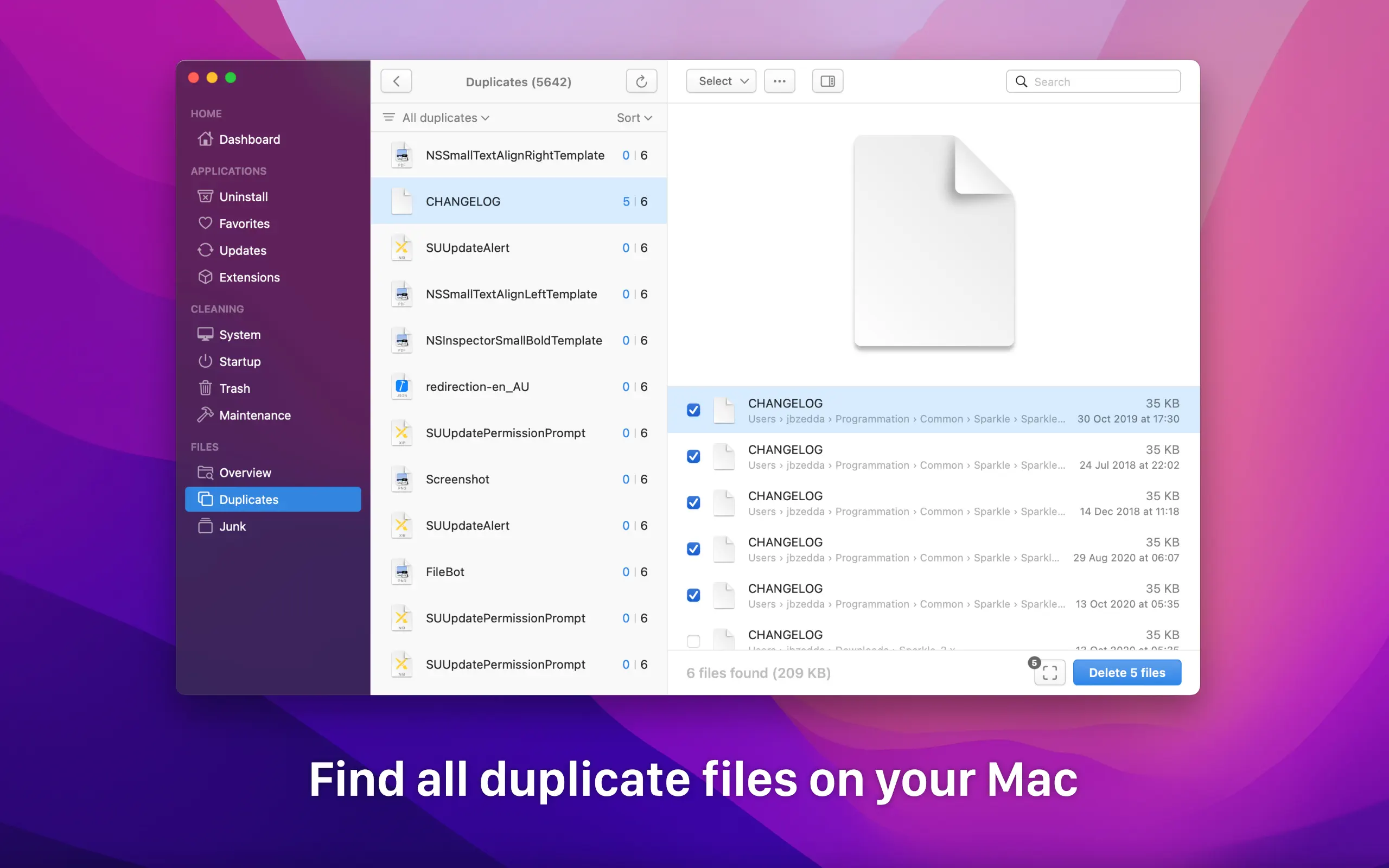Click into the Search field
The image size is (1389, 868).
pos(1102,81)
